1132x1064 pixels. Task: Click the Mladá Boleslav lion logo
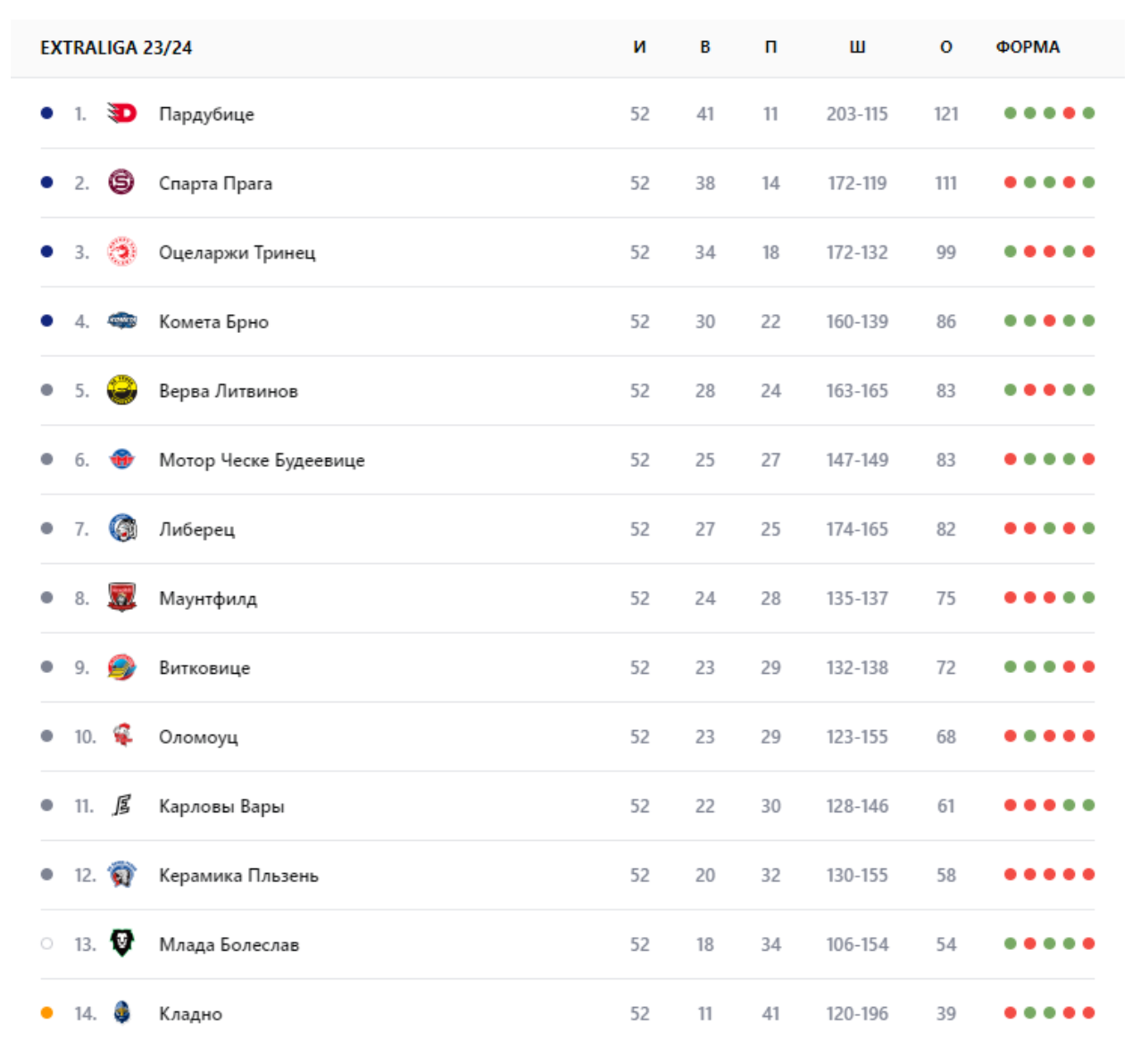122,943
